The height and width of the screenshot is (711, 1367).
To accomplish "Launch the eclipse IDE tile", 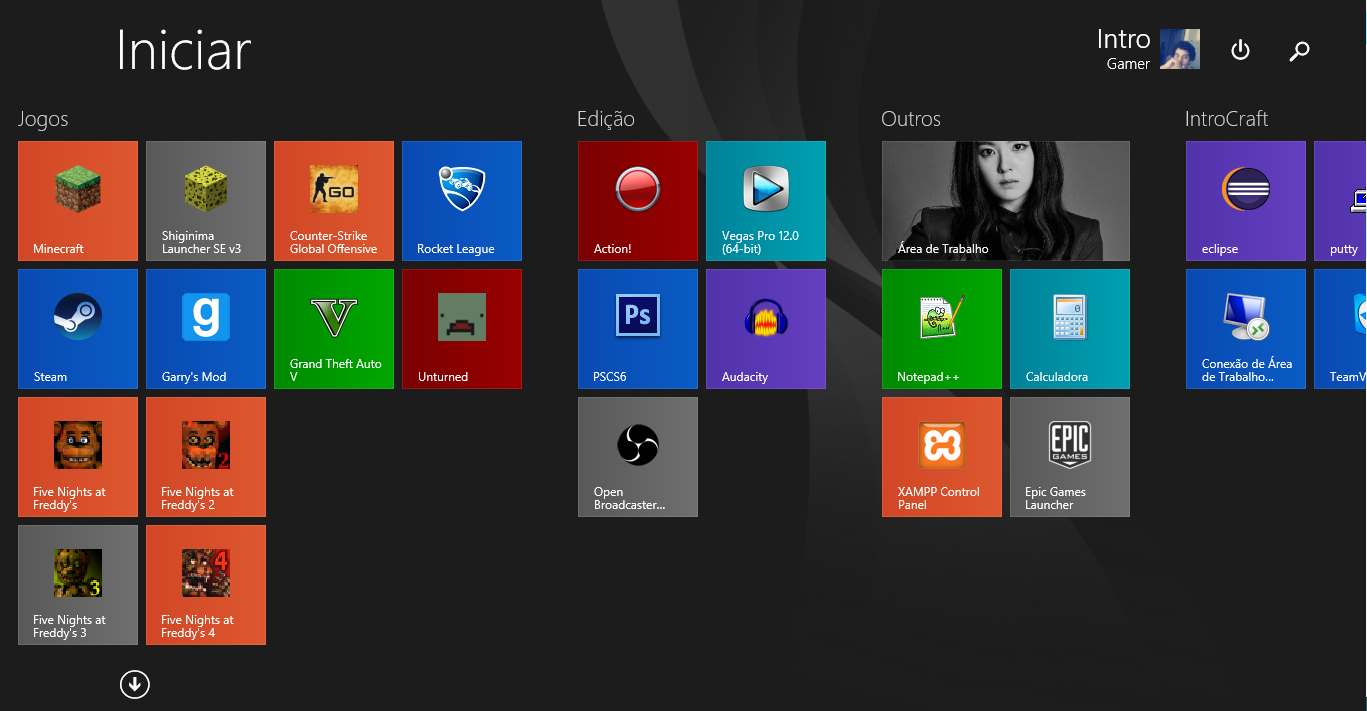I will point(1246,201).
